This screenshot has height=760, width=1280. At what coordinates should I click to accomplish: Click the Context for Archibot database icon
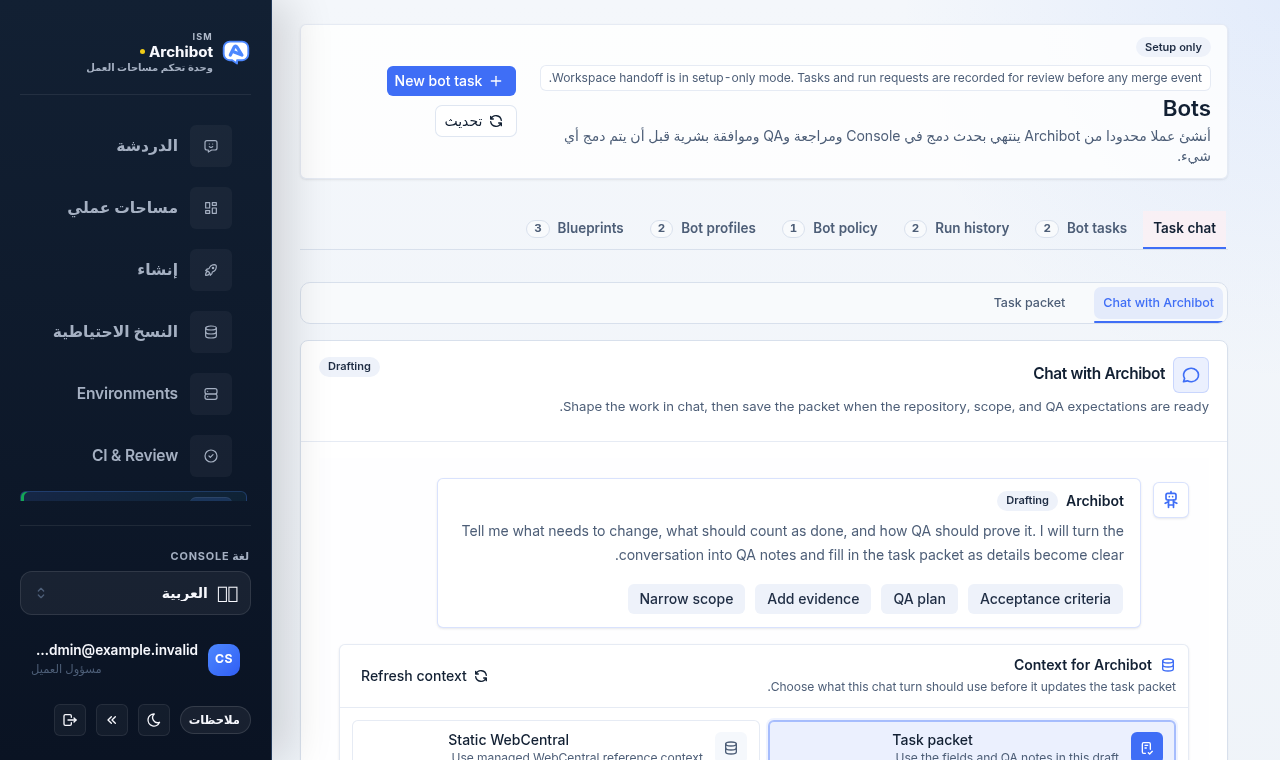pos(1168,665)
